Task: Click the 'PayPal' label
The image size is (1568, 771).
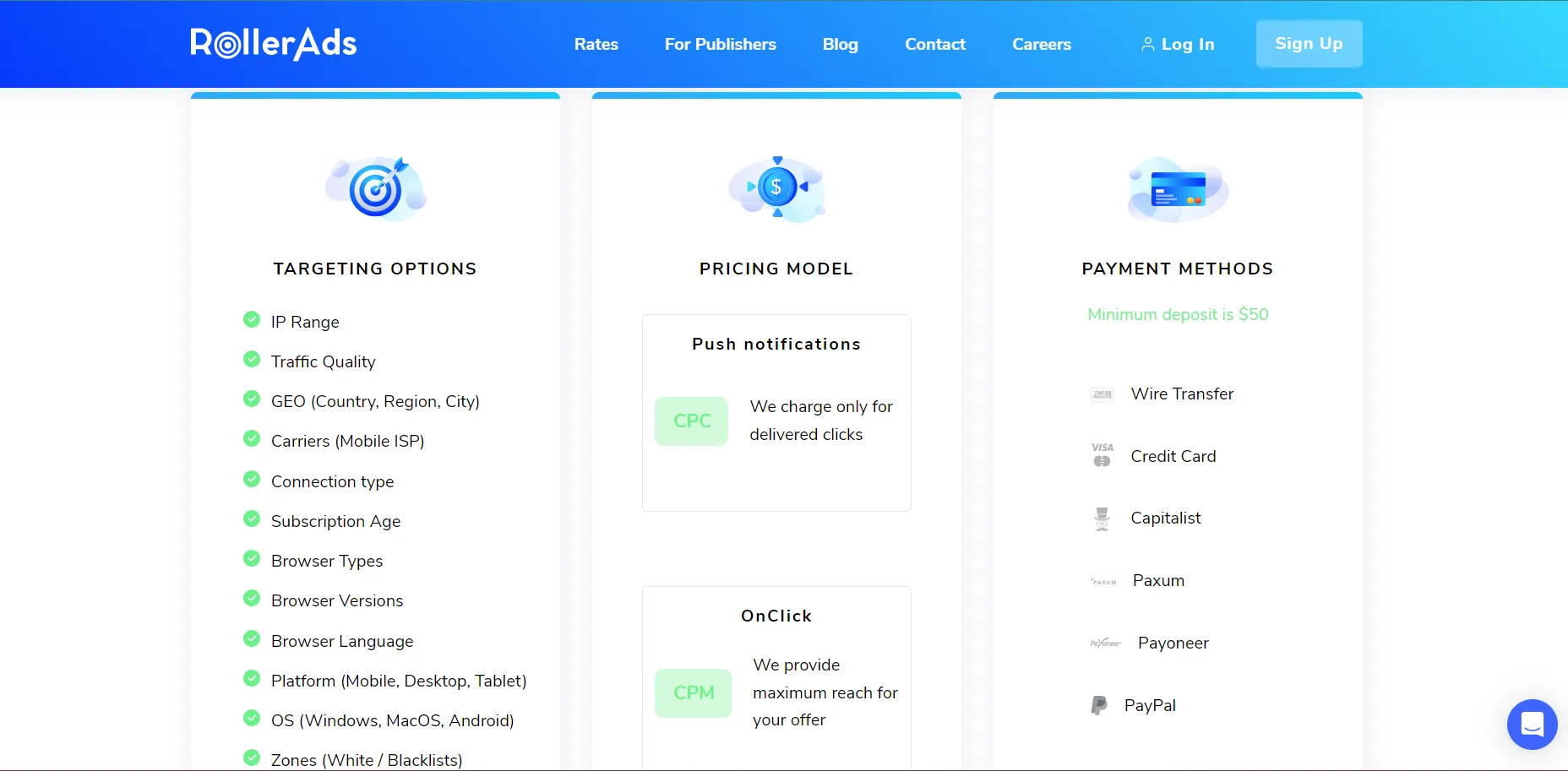Action: (x=1150, y=705)
